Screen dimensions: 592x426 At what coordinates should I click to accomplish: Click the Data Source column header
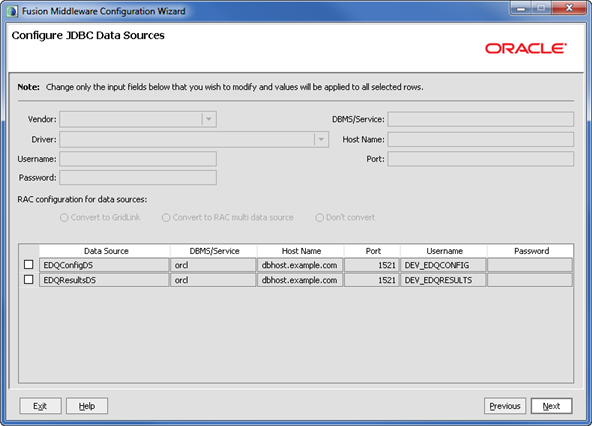(x=105, y=251)
